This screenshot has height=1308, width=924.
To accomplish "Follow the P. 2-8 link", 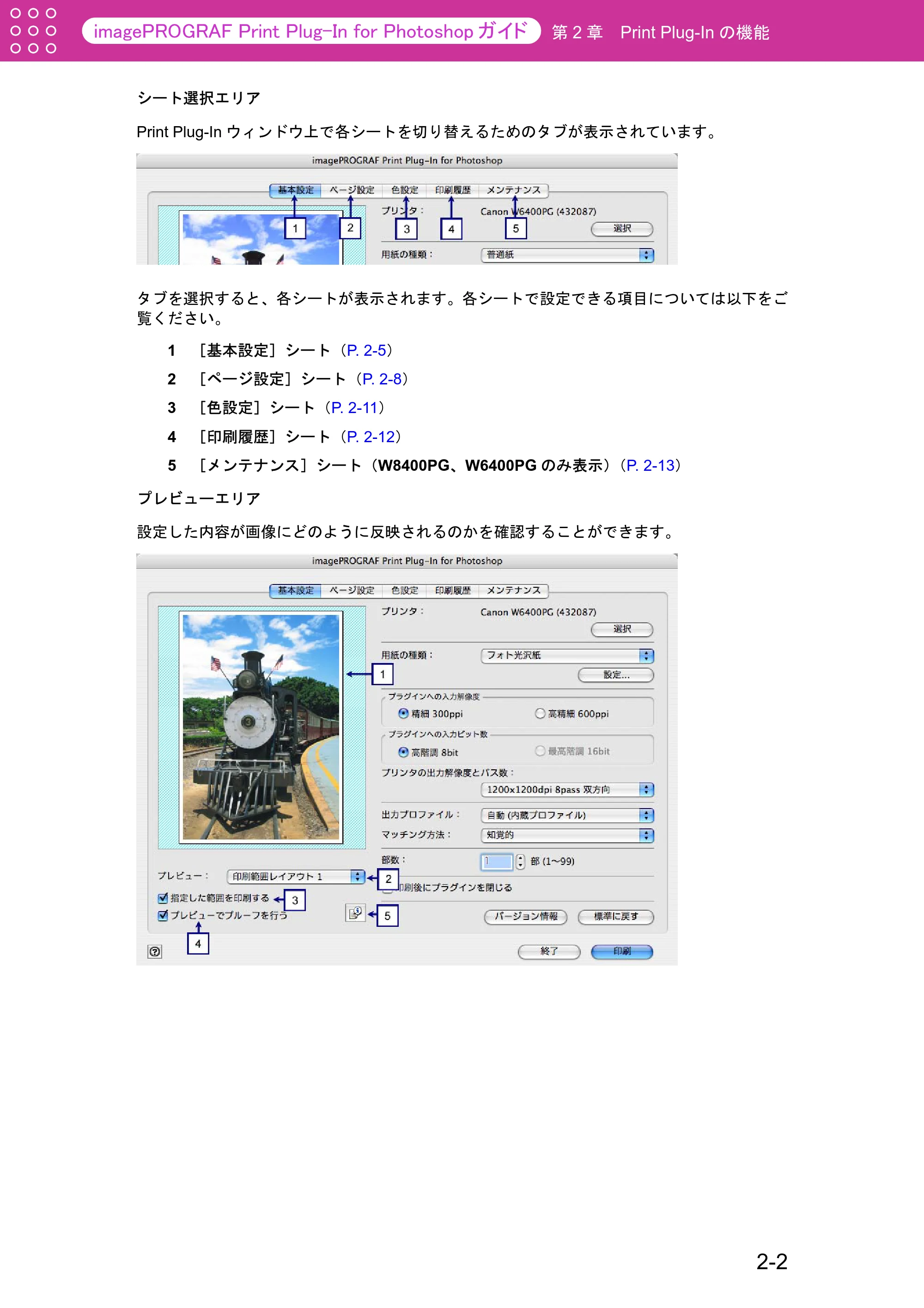I will tap(382, 379).
